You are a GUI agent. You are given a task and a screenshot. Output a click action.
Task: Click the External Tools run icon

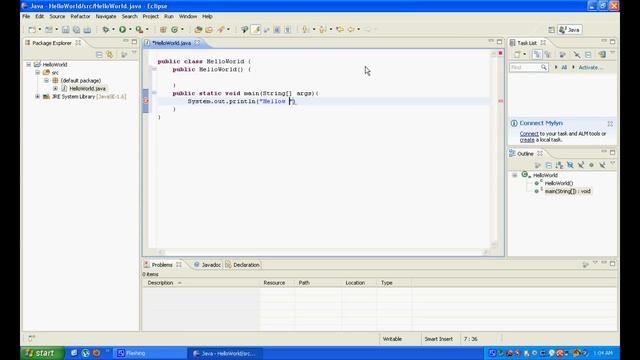pos(139,29)
